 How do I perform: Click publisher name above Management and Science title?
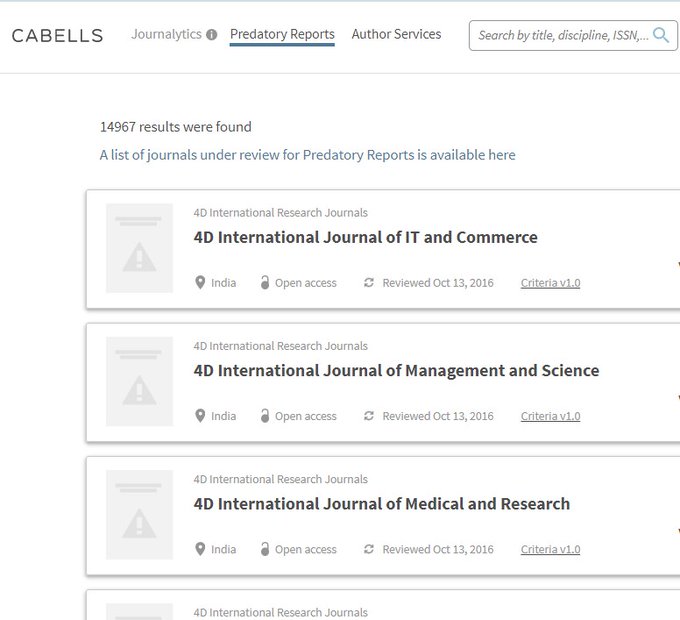click(x=281, y=346)
